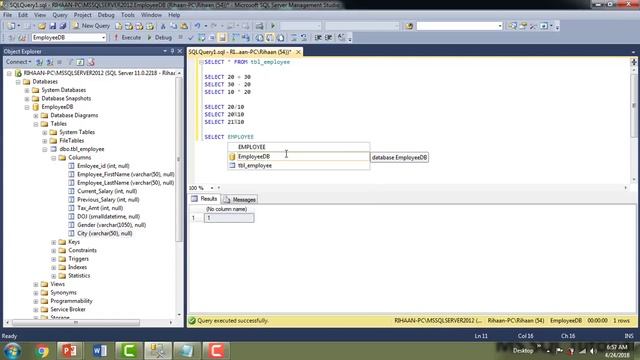Click the Cancel Executing Query stop icon
The image size is (640, 360).
coord(180,38)
